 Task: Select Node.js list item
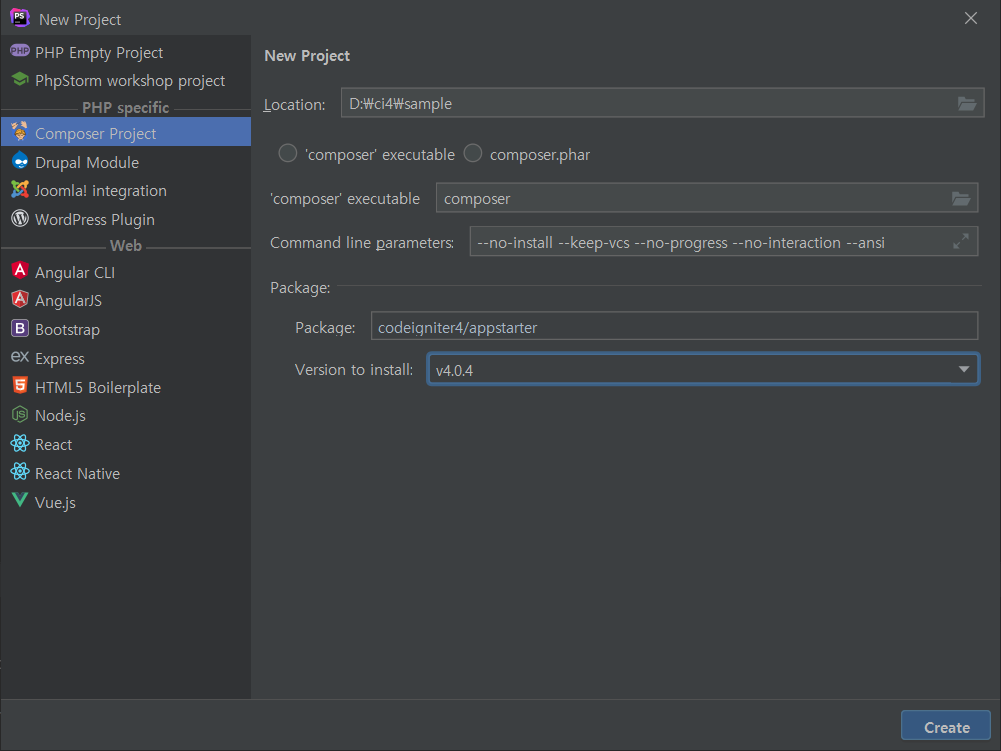pos(126,415)
